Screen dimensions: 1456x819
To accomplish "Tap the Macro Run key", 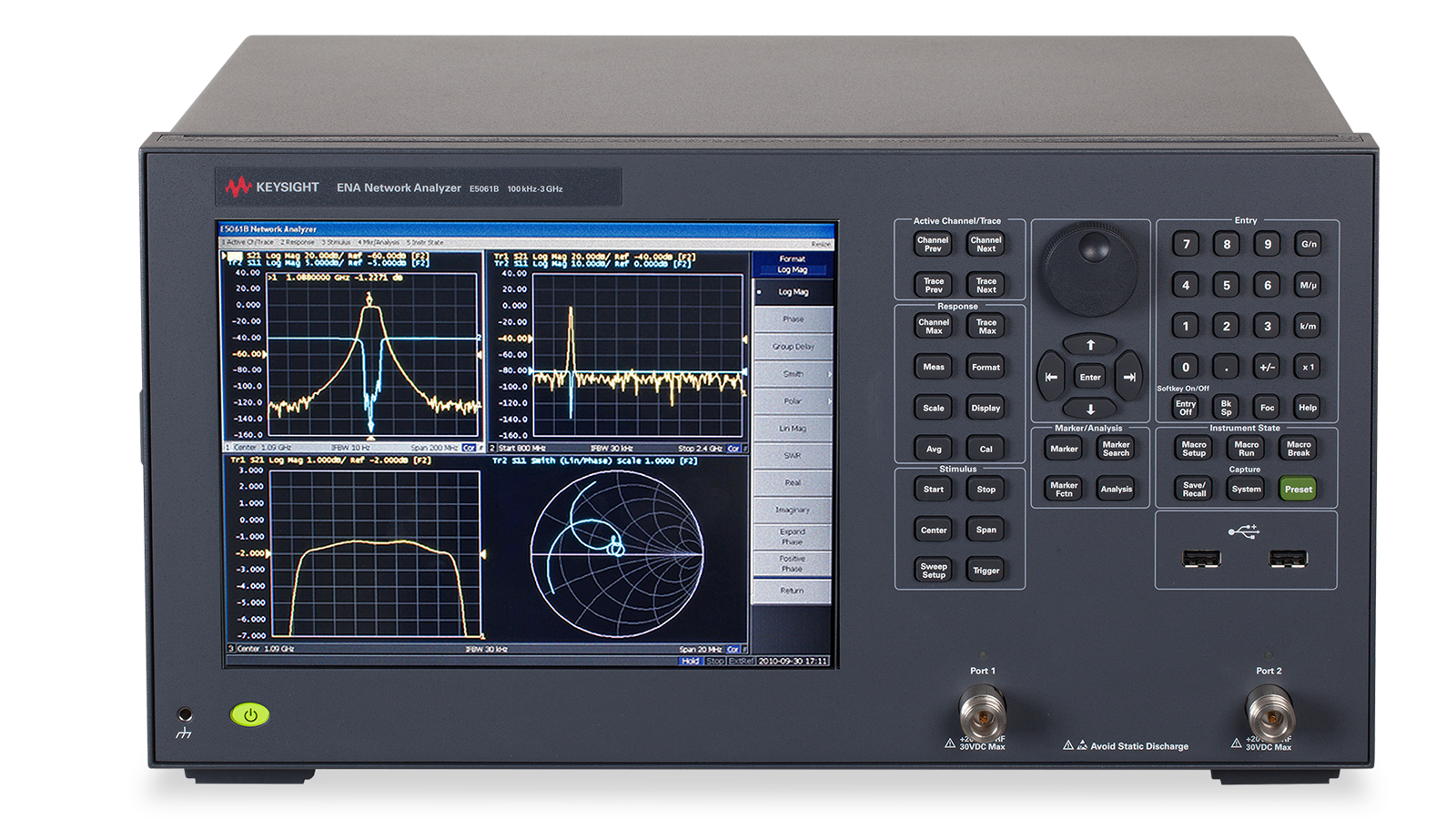I will [1246, 449].
